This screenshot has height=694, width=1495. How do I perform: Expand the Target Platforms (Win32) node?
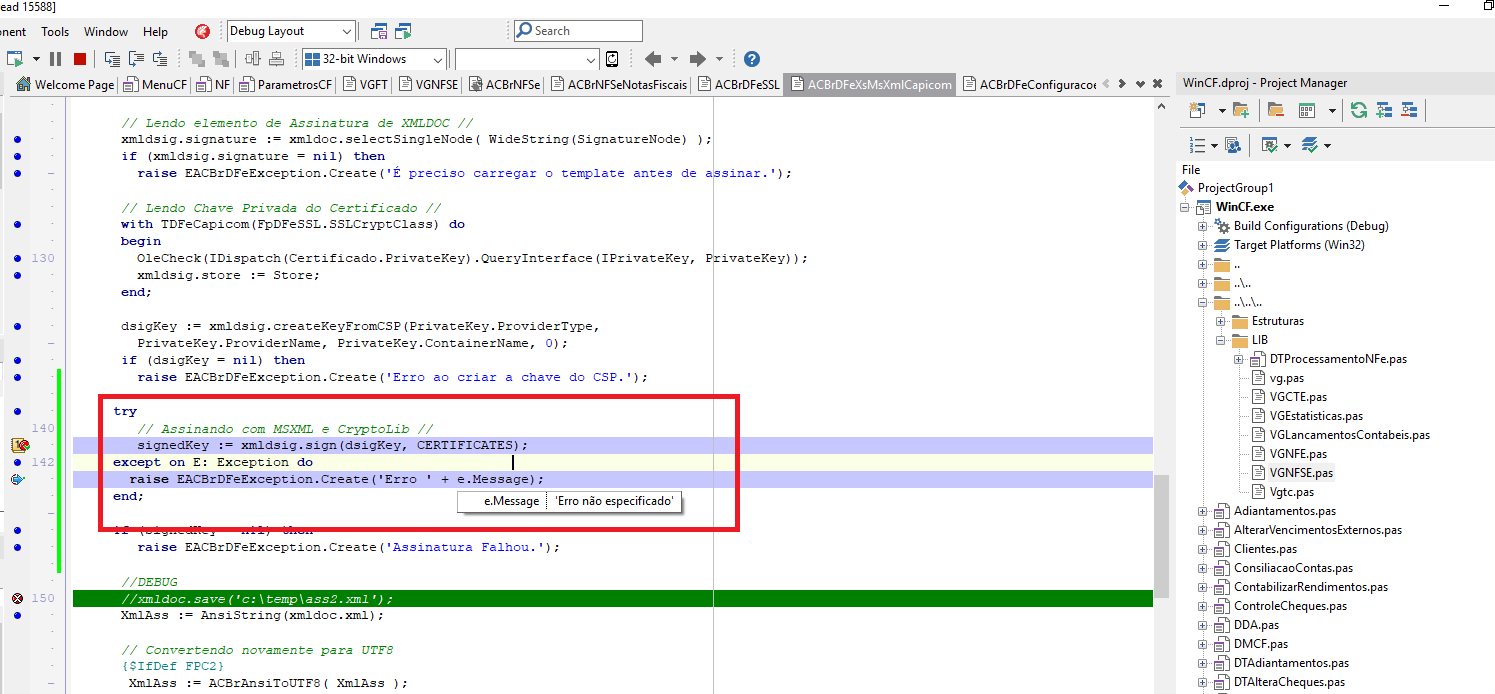1203,245
